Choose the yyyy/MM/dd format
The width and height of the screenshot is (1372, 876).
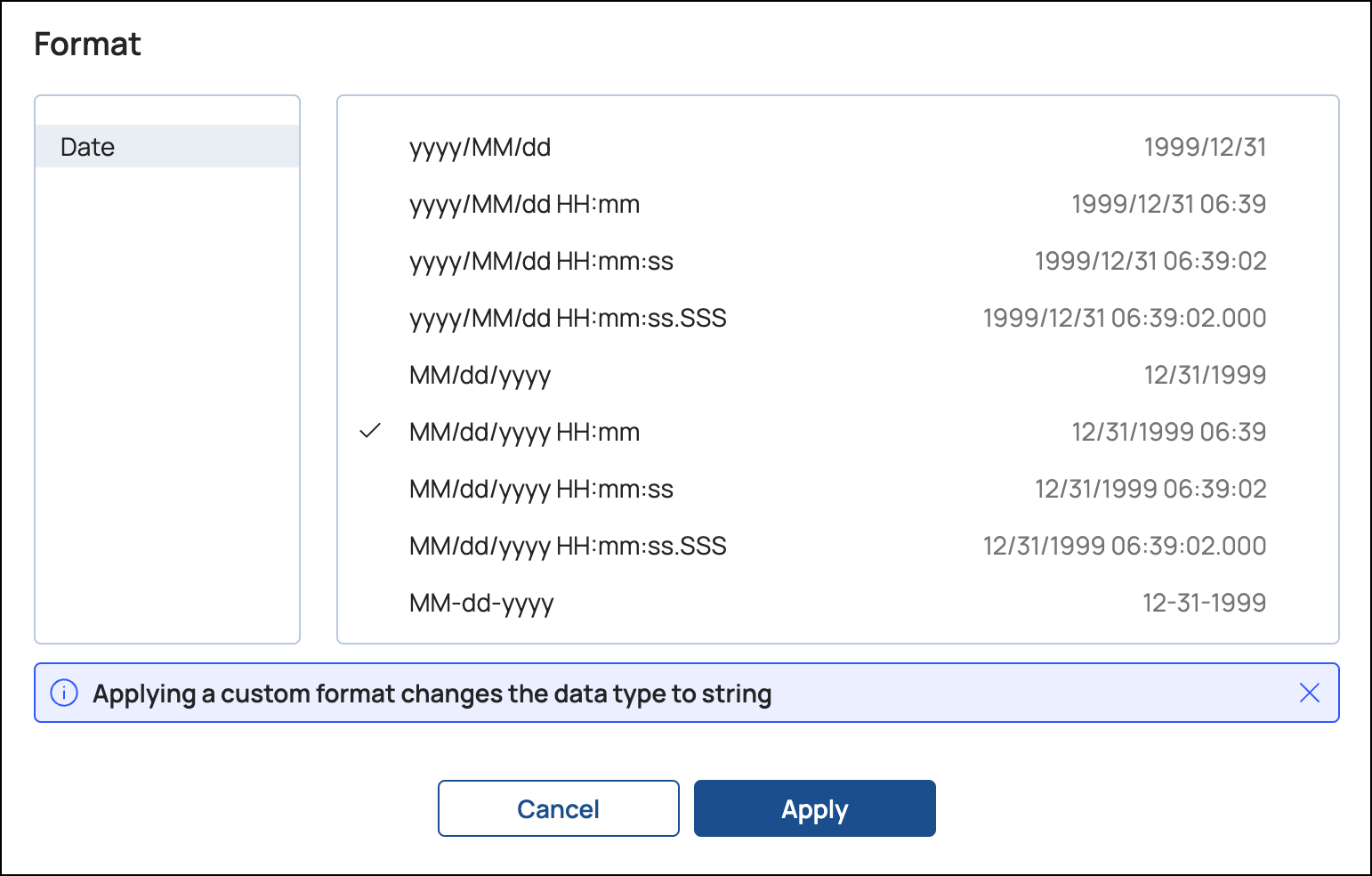(x=480, y=147)
